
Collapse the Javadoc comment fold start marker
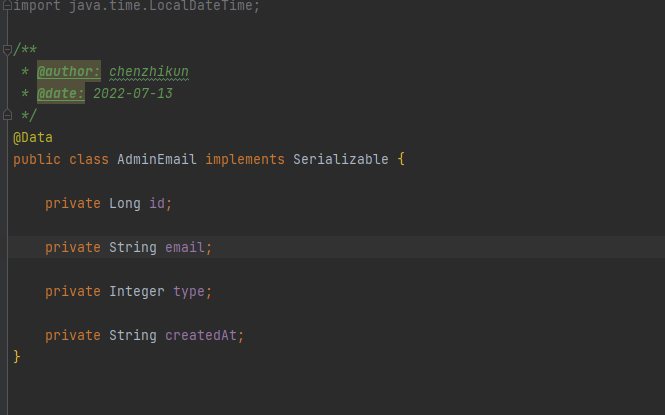click(x=7, y=50)
